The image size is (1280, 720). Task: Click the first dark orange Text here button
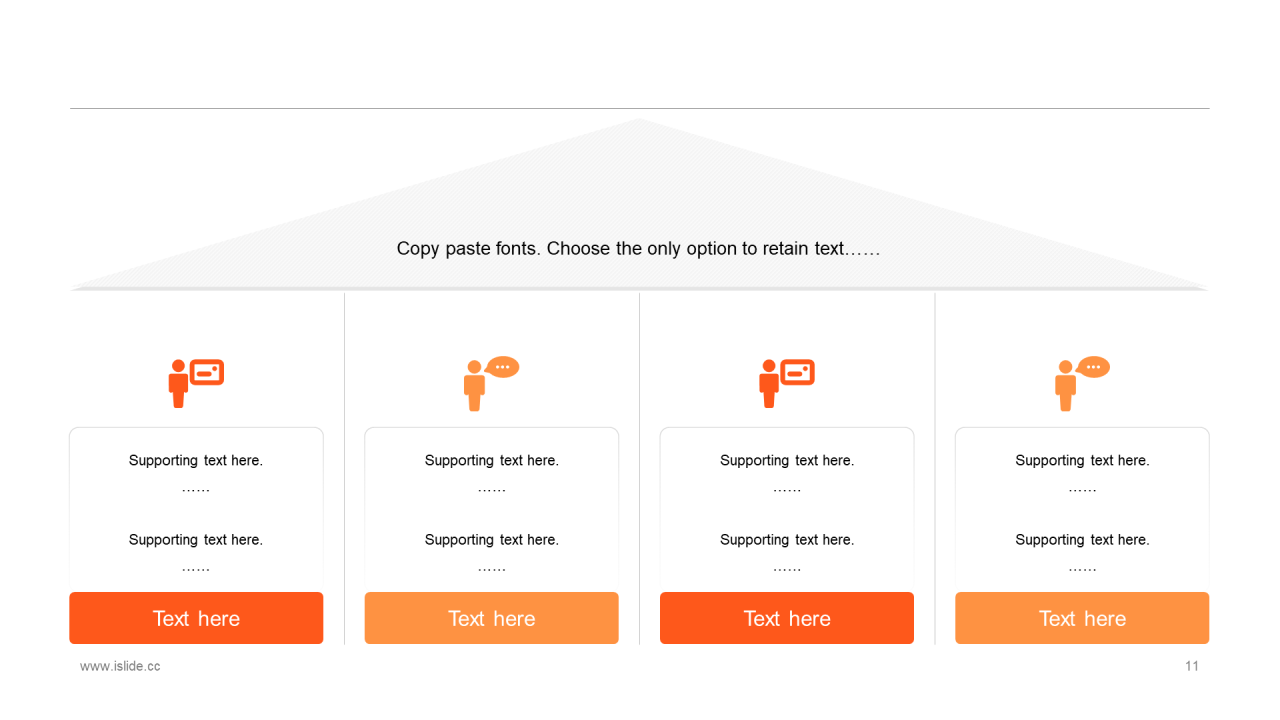tap(196, 618)
